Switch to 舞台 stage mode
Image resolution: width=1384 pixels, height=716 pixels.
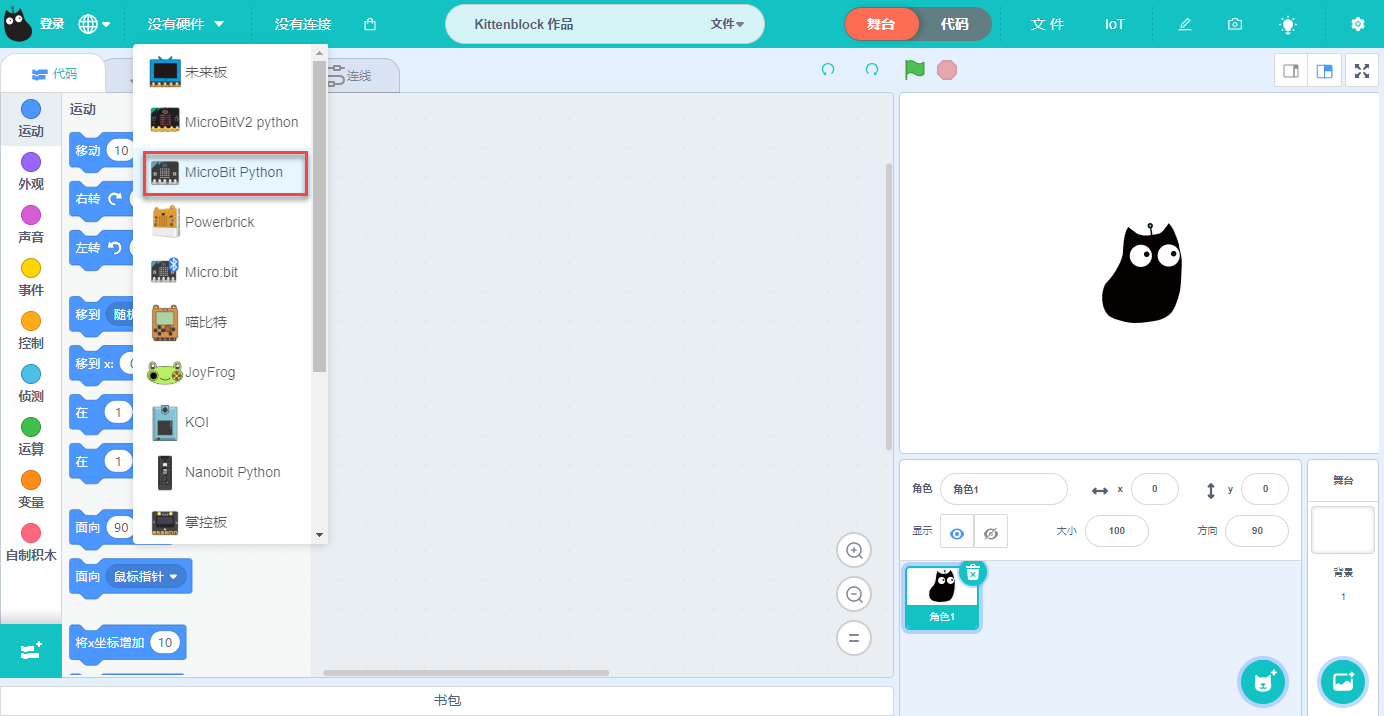pos(881,24)
